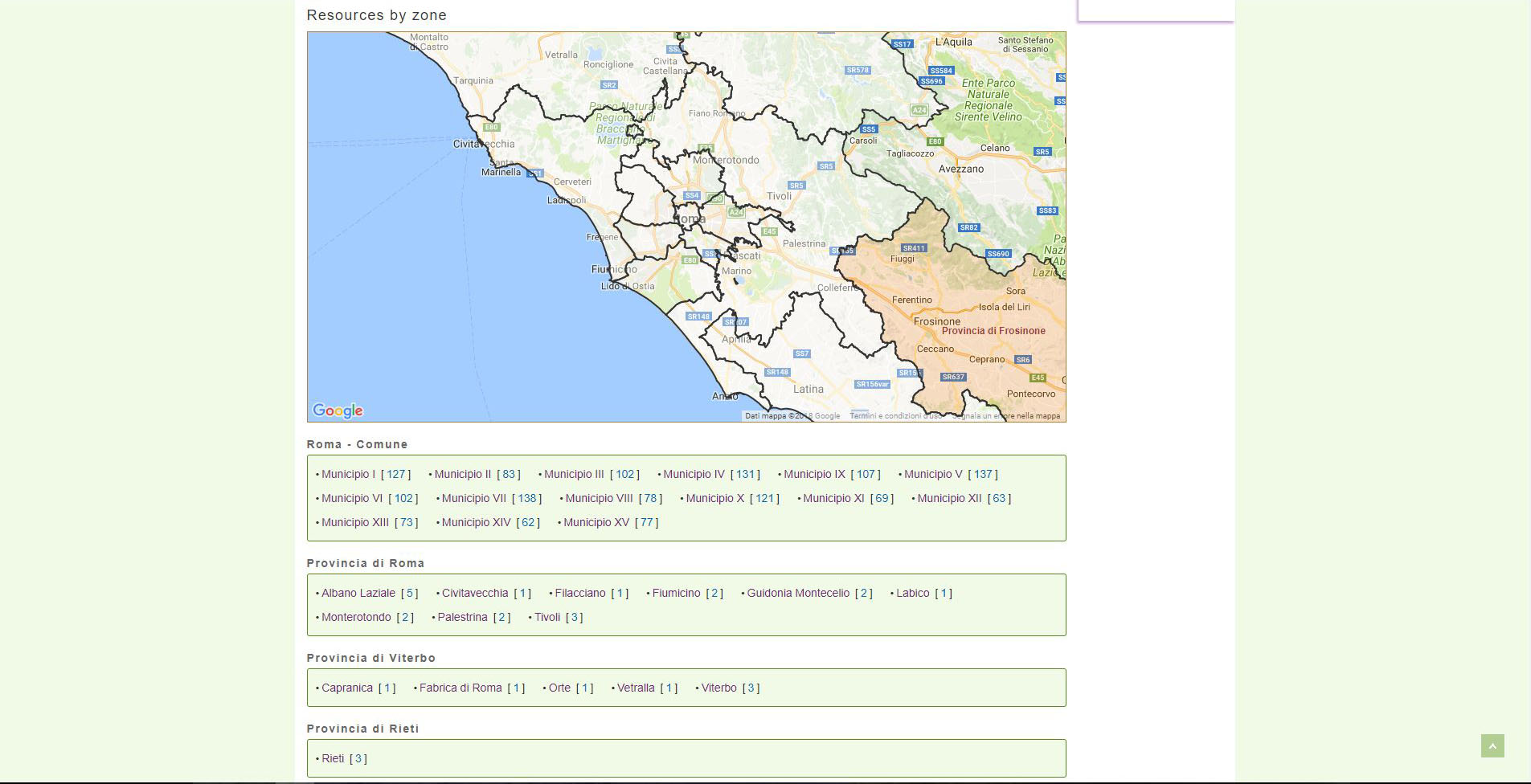Open Monterotondo link in Provincia di Roma list
The height and width of the screenshot is (784, 1531).
coord(356,617)
